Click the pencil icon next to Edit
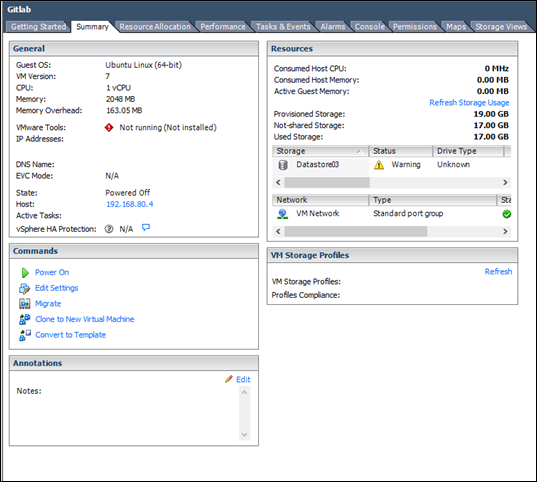Image resolution: width=537 pixels, height=482 pixels. (x=229, y=379)
